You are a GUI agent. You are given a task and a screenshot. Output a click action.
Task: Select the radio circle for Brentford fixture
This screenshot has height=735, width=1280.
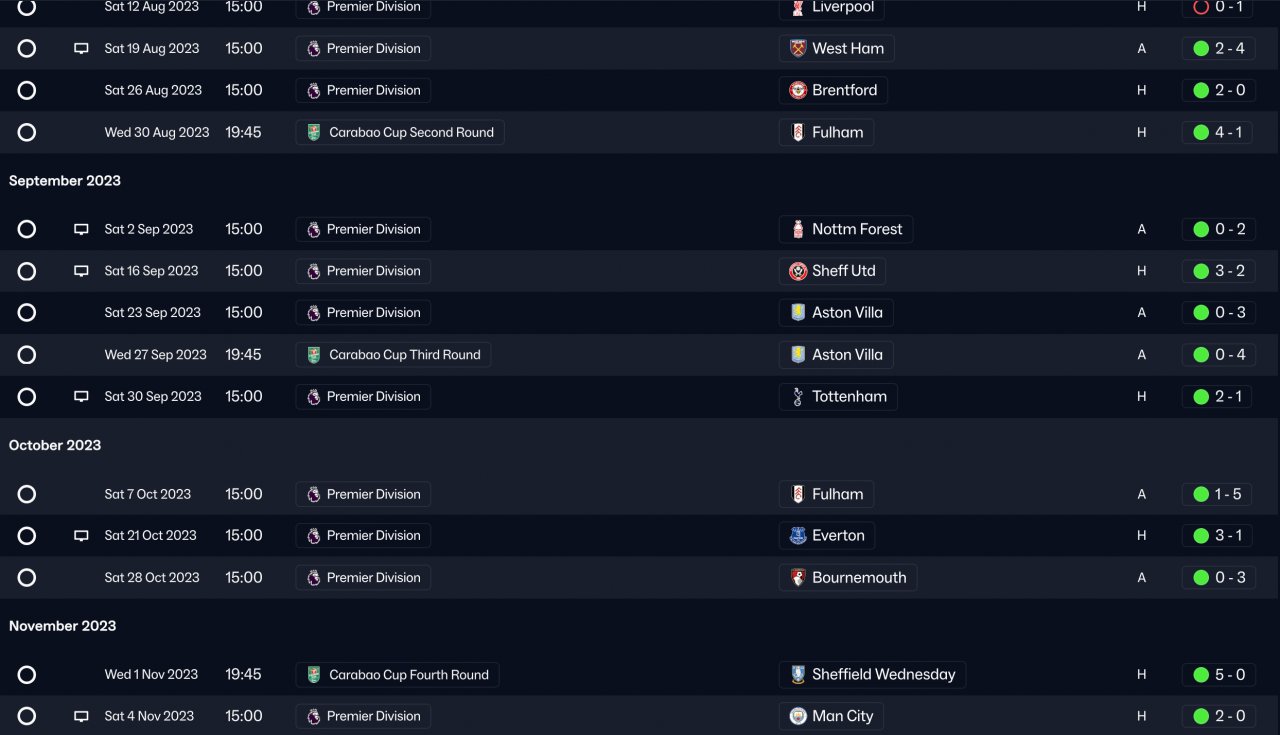(27, 91)
